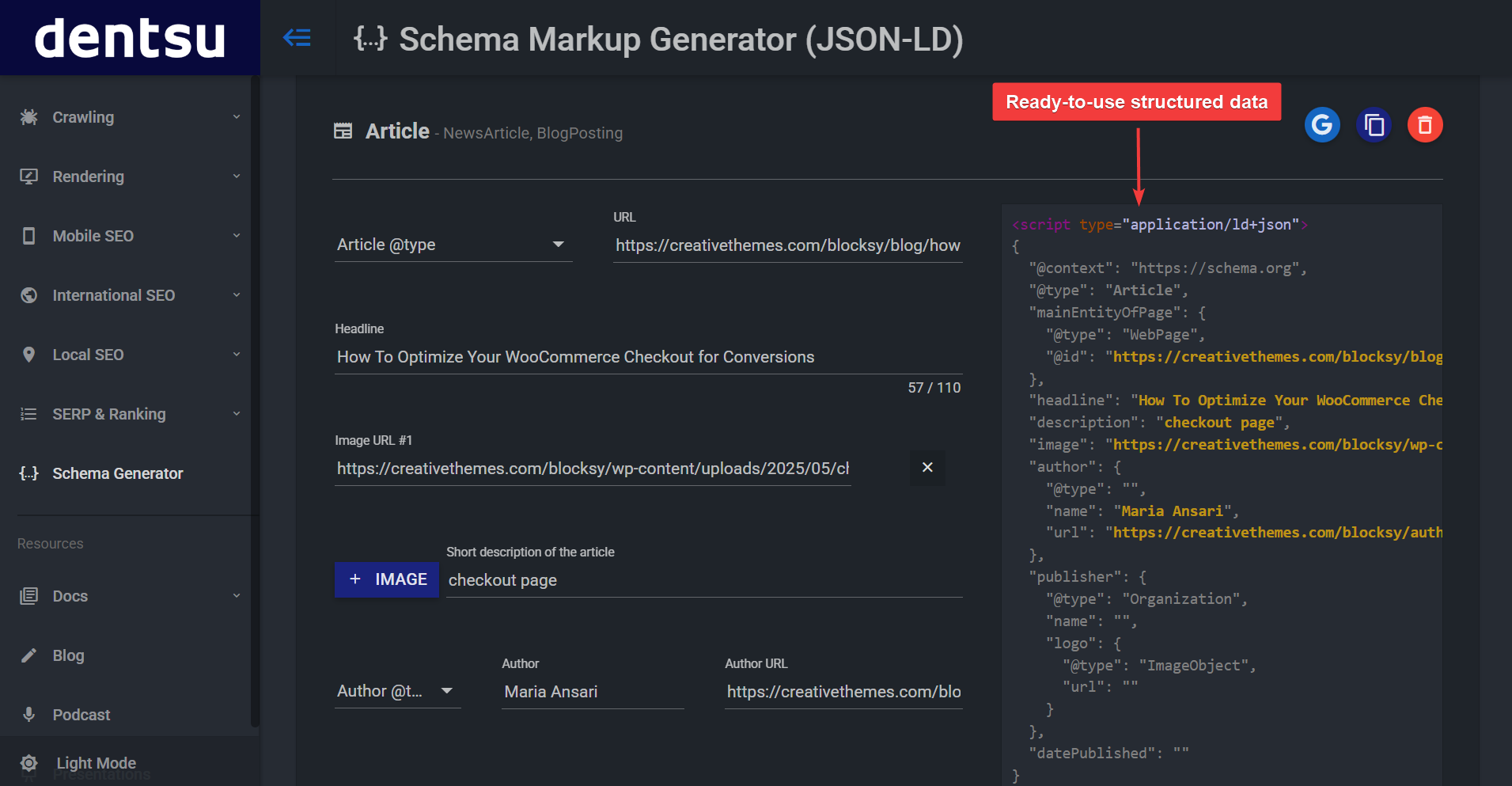Click the Short description field

click(704, 580)
